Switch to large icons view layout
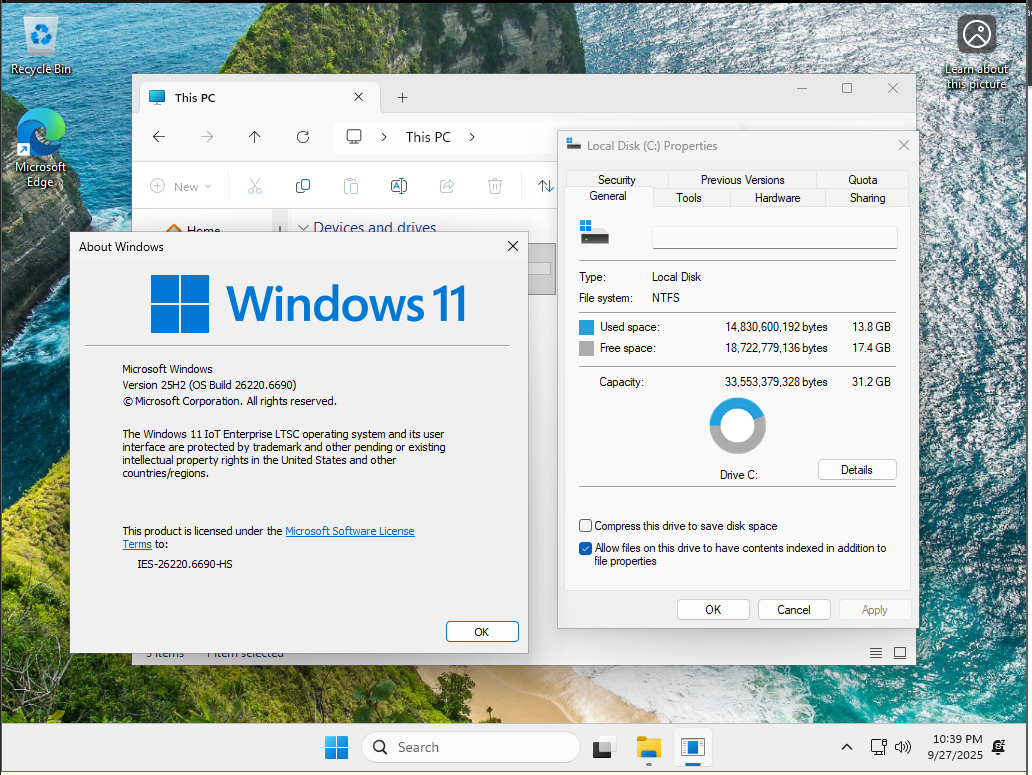 click(x=900, y=653)
